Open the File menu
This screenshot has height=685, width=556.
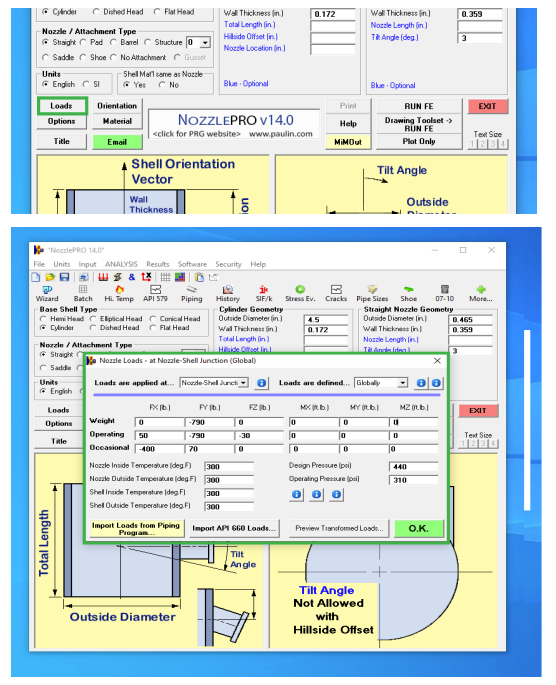click(39, 264)
